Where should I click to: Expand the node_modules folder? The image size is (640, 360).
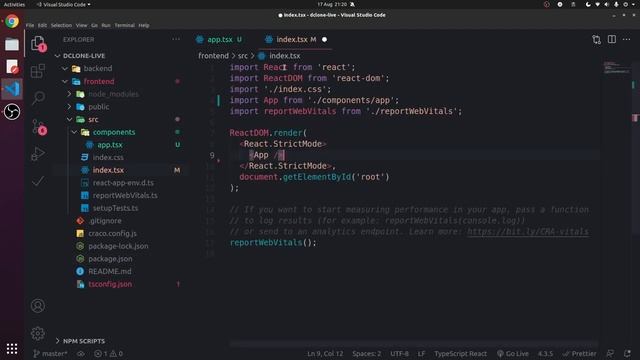click(x=113, y=94)
